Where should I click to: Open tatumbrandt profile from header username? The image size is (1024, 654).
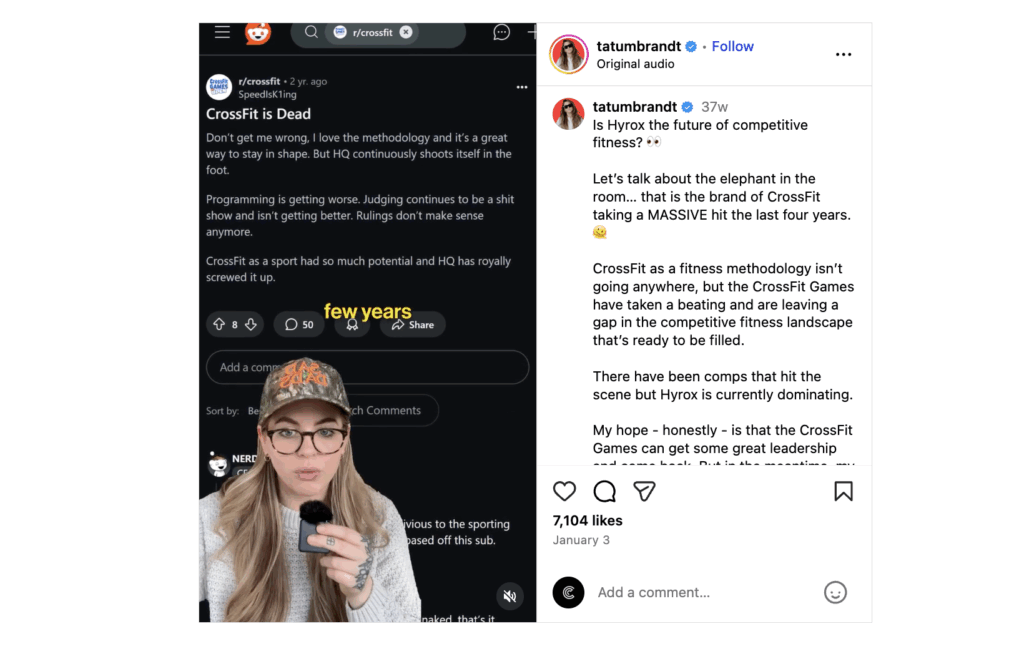coord(638,46)
